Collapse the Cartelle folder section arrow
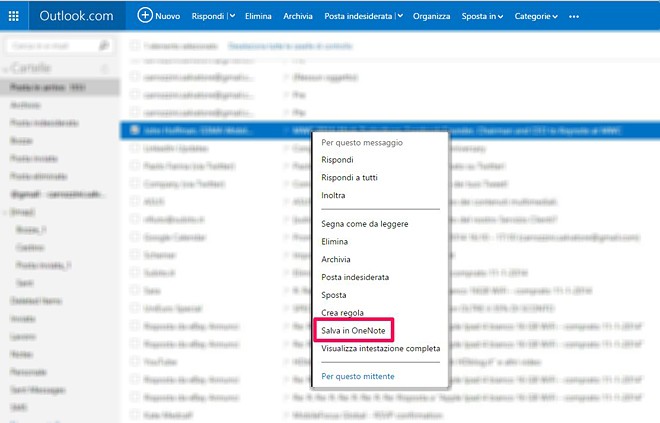The height and width of the screenshot is (423, 660). pyautogui.click(x=10, y=68)
